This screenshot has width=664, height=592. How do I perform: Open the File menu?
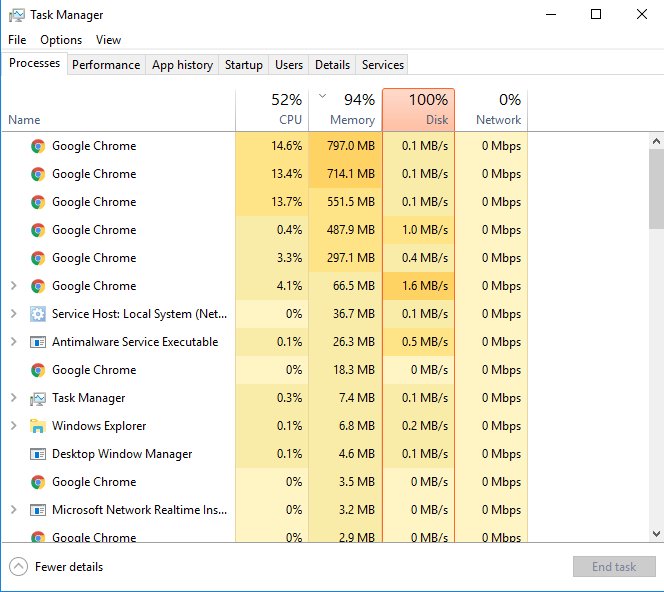click(17, 40)
